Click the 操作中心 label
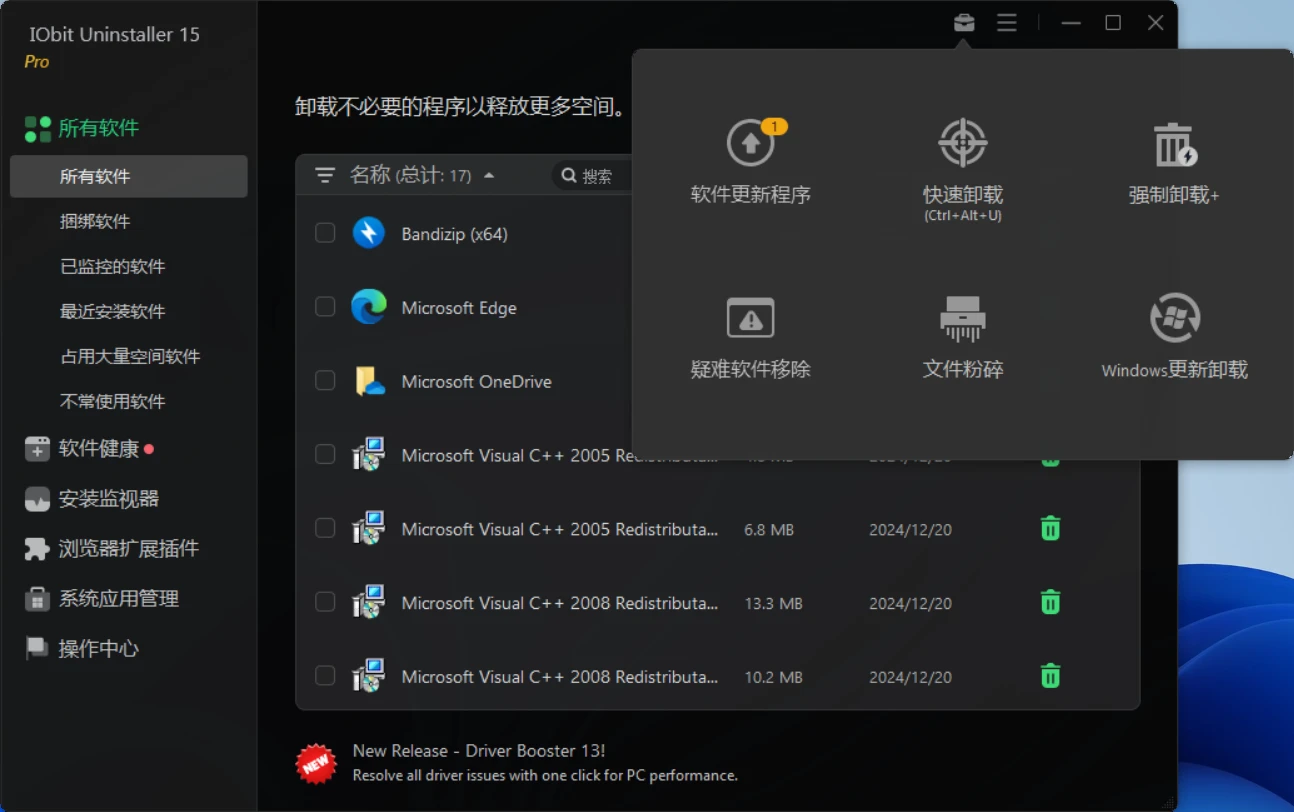This screenshot has height=812, width=1294. pos(98,649)
